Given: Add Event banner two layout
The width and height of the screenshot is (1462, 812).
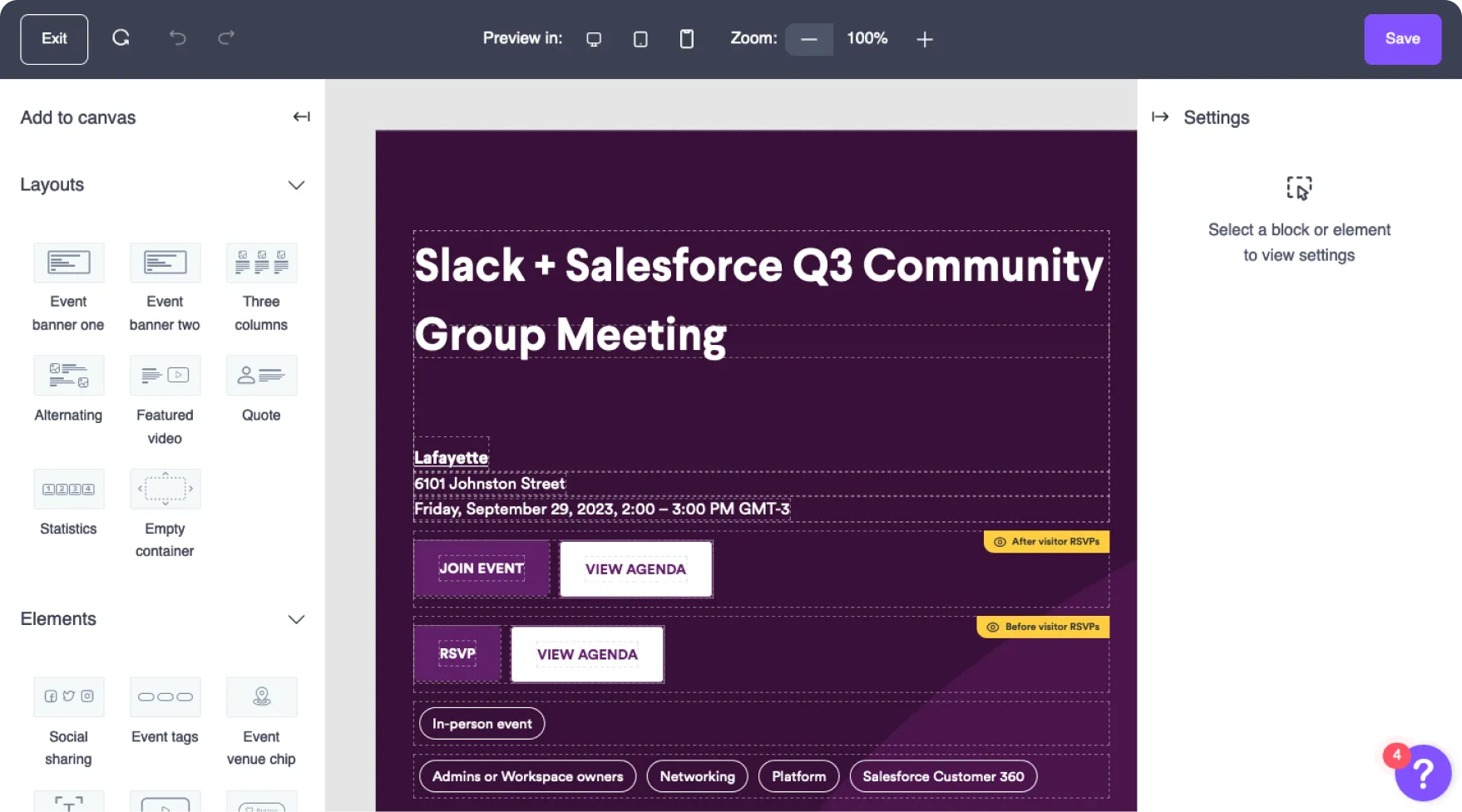Looking at the screenshot, I should (x=165, y=288).
